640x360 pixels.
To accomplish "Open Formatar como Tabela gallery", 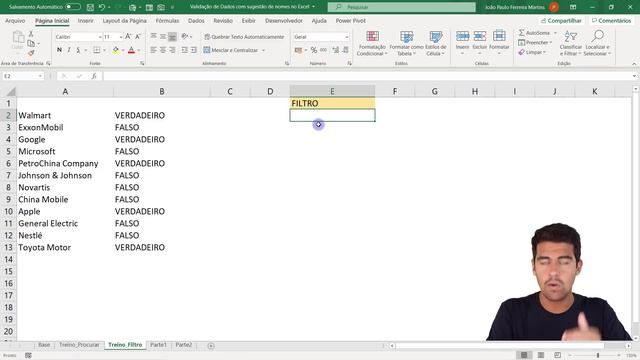I will point(406,43).
